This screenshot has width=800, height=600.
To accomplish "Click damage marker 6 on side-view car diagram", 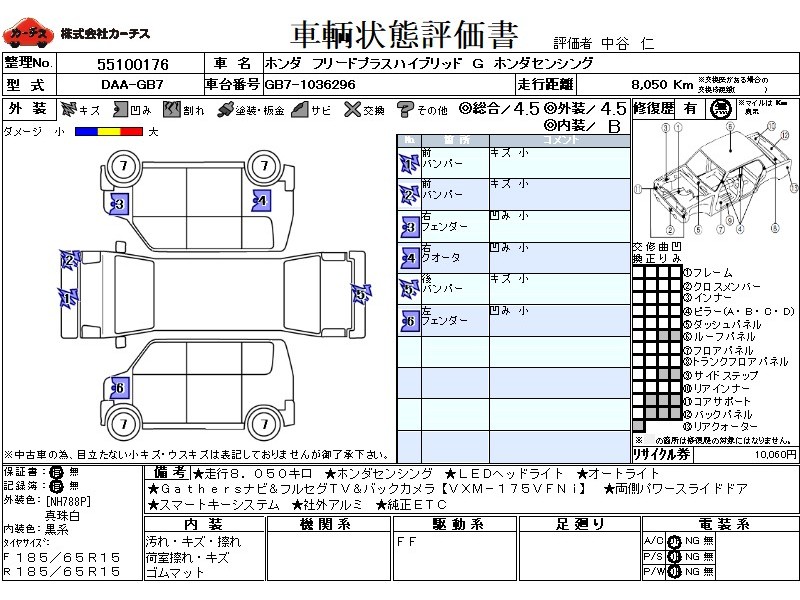I will (118, 388).
